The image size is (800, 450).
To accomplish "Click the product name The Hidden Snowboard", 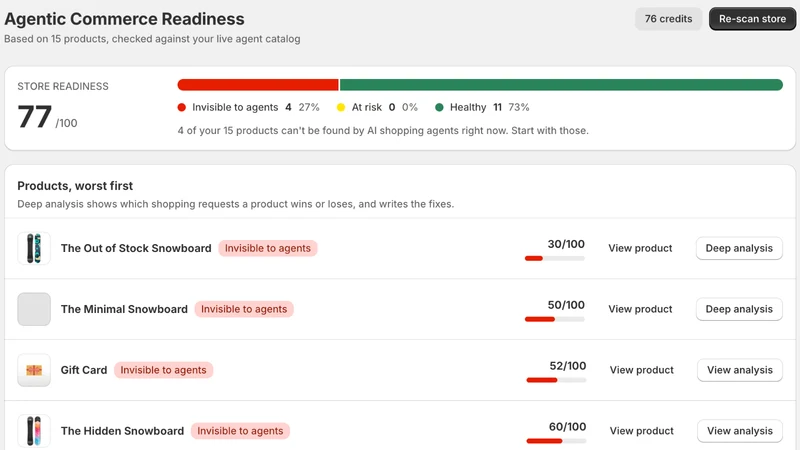I will 122,431.
